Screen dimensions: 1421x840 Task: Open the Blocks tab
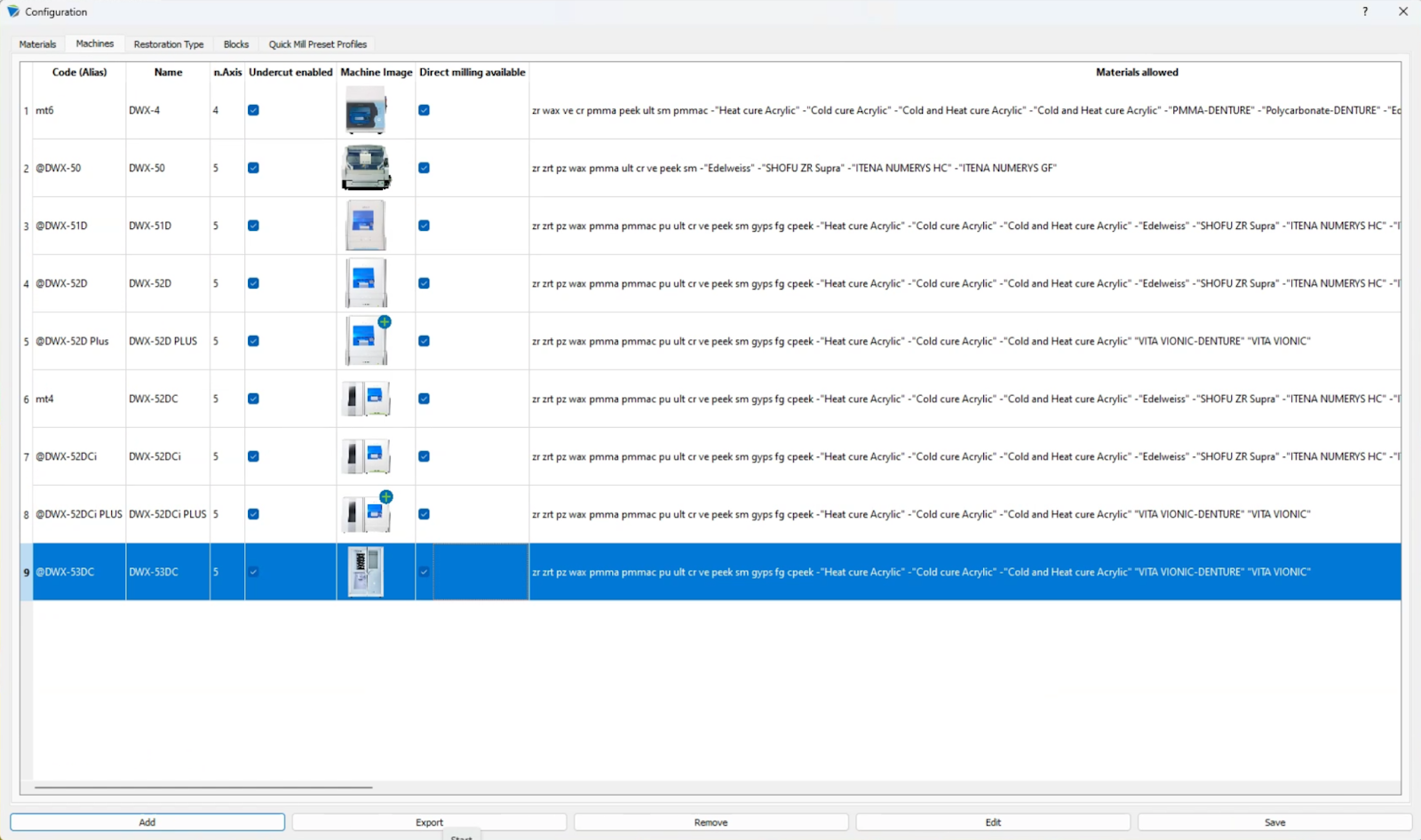236,44
